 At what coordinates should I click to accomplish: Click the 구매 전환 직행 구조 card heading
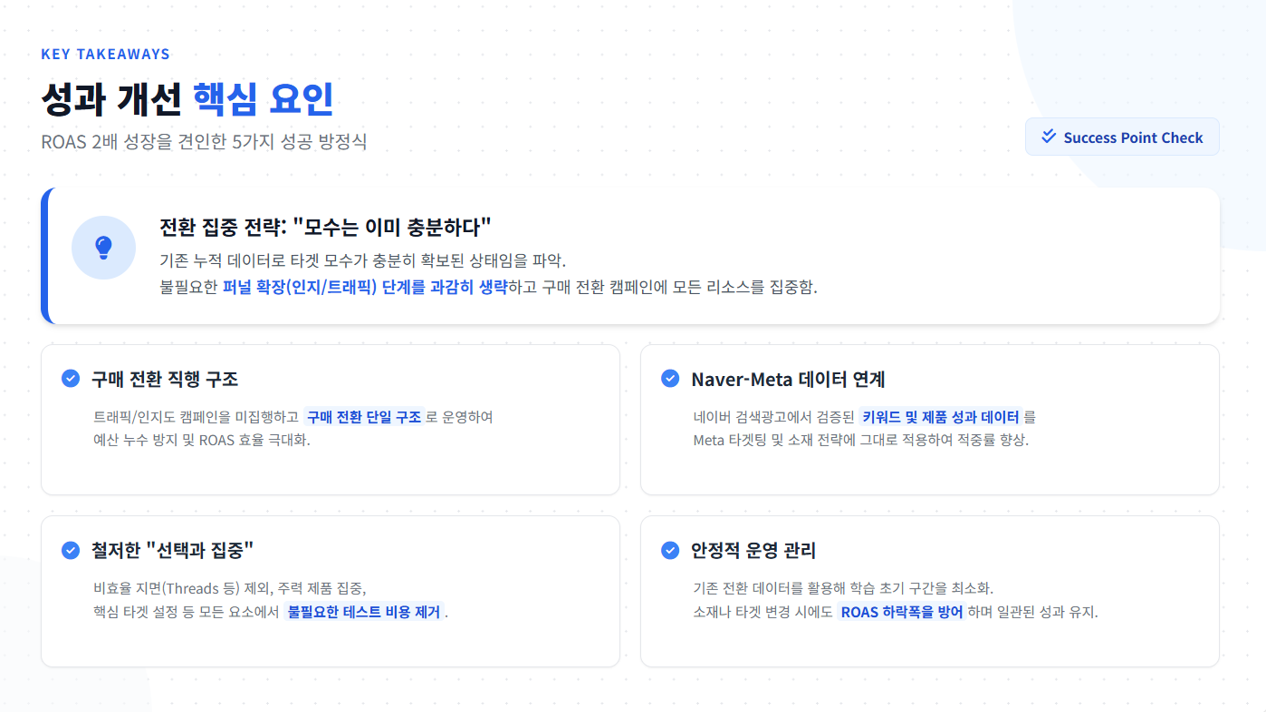point(165,379)
